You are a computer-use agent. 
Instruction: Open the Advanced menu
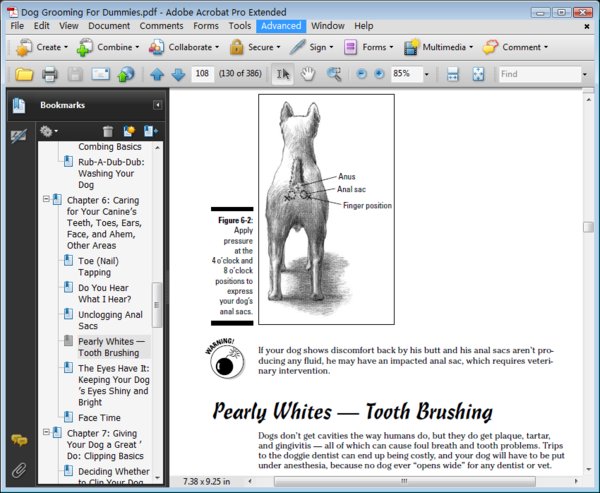tap(281, 25)
